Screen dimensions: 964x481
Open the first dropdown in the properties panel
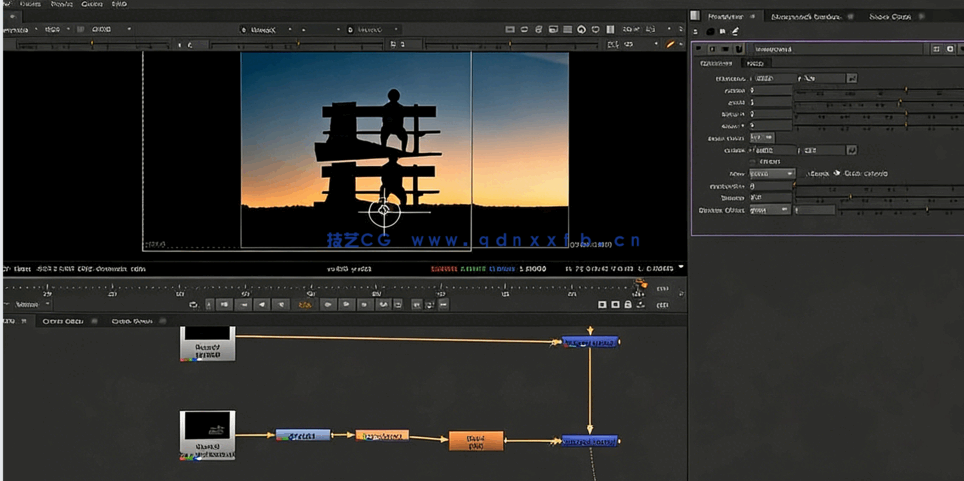[x=772, y=174]
